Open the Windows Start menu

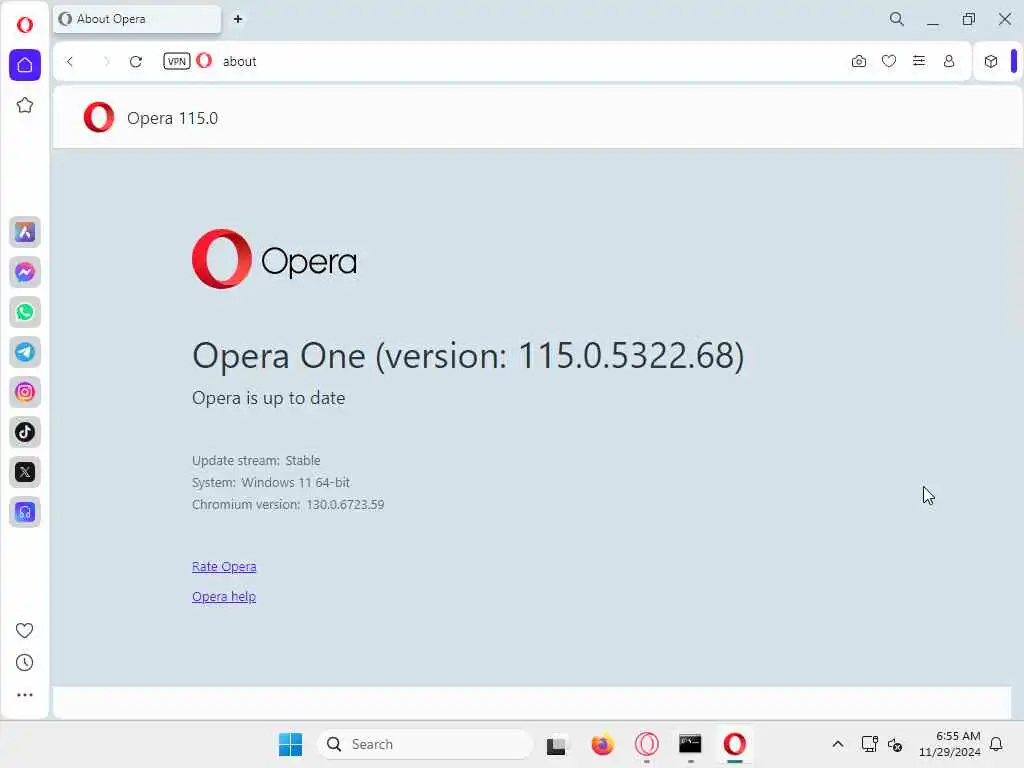291,744
